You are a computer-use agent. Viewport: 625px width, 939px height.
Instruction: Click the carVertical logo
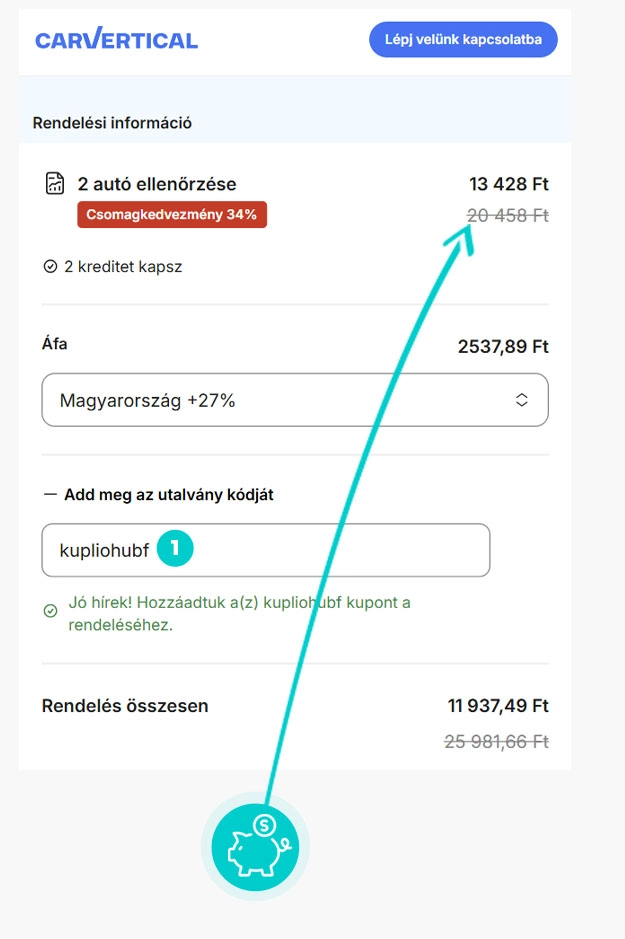coord(116,40)
